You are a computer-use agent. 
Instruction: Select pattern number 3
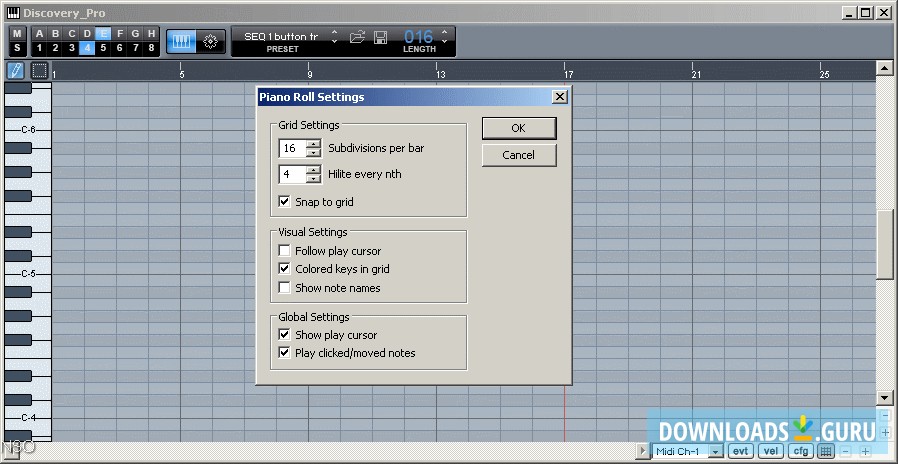[71, 48]
